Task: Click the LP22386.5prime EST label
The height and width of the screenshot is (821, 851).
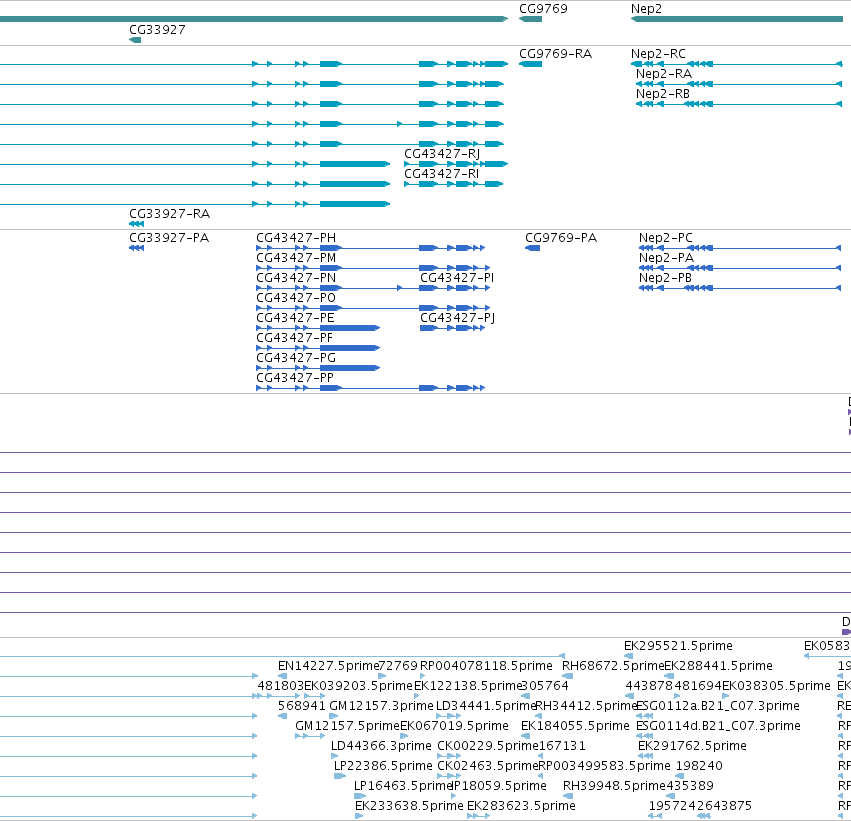Action: (x=383, y=766)
